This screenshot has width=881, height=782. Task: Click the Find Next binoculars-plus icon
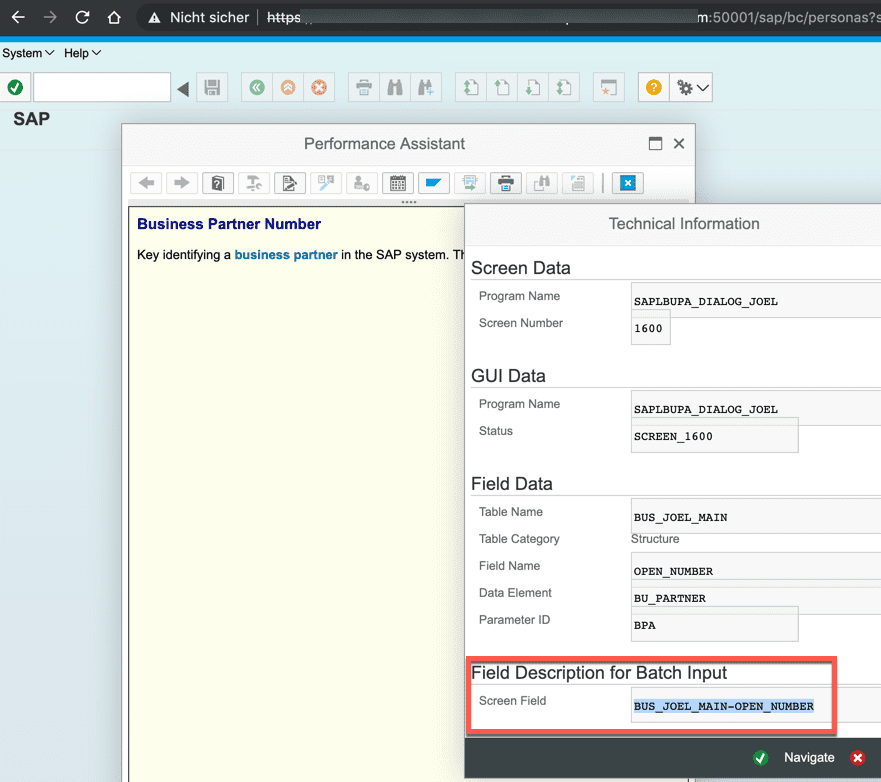[425, 87]
